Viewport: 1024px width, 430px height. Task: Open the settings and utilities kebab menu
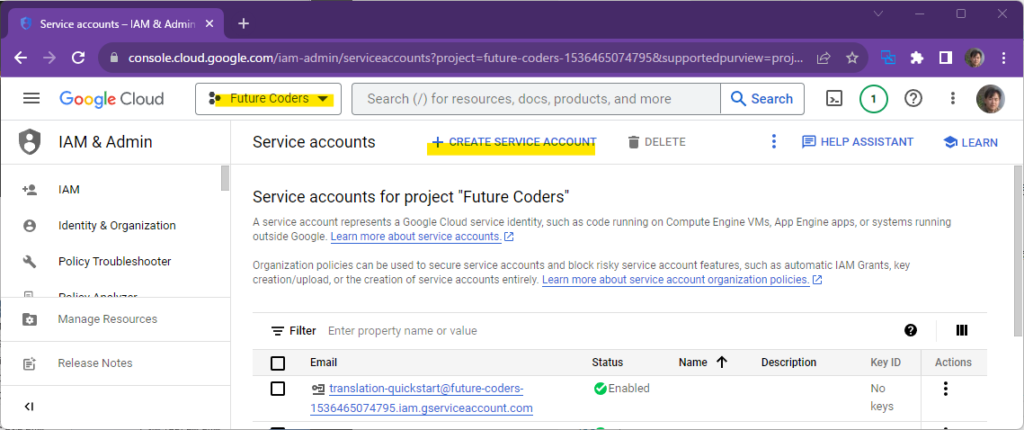[x=953, y=99]
